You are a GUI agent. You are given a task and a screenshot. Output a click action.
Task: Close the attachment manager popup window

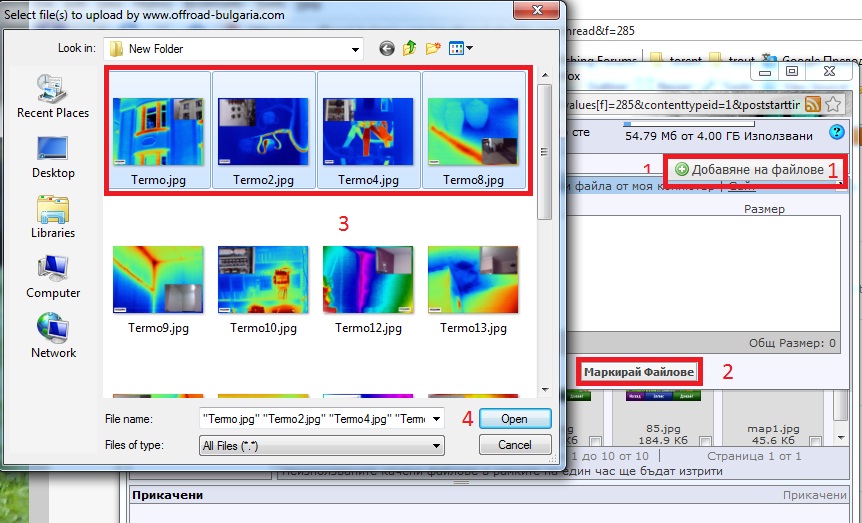(x=829, y=71)
